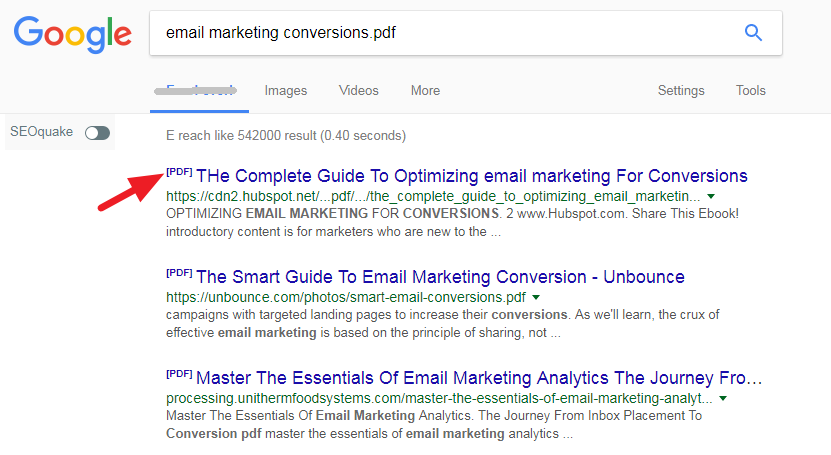Open The Complete Guide To Optimizing email marketing result

[472, 176]
